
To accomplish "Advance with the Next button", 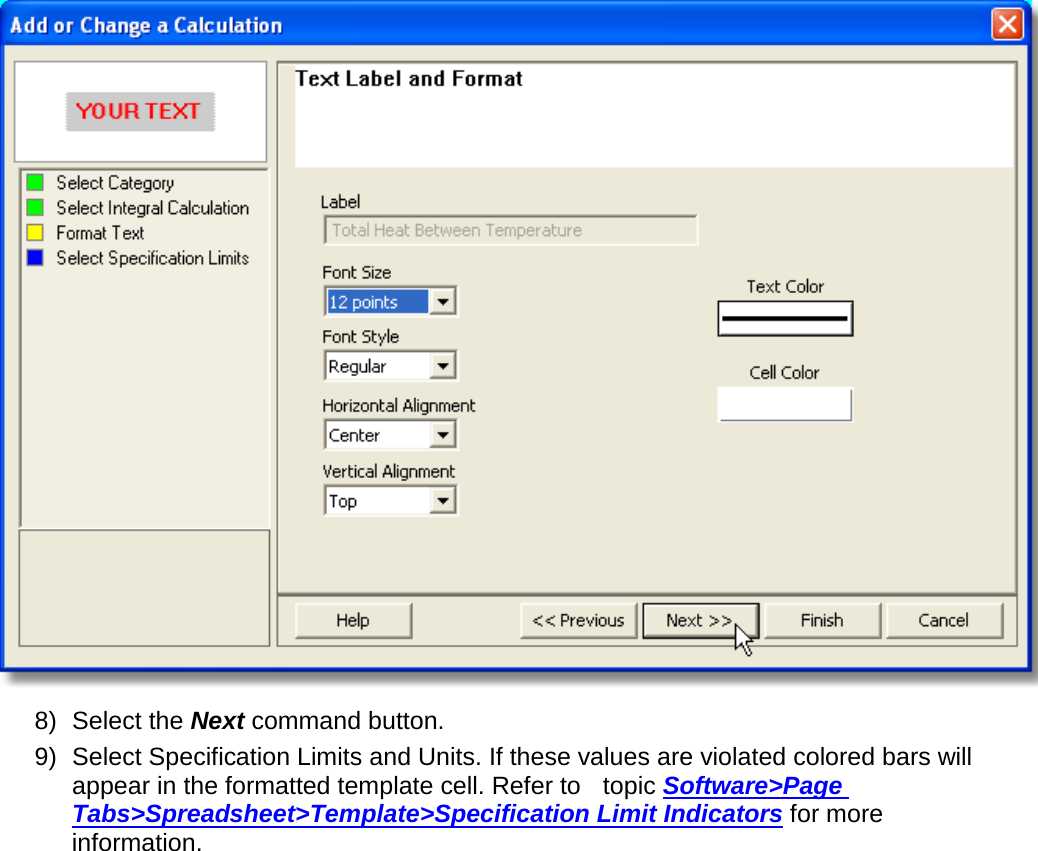I will coord(700,620).
